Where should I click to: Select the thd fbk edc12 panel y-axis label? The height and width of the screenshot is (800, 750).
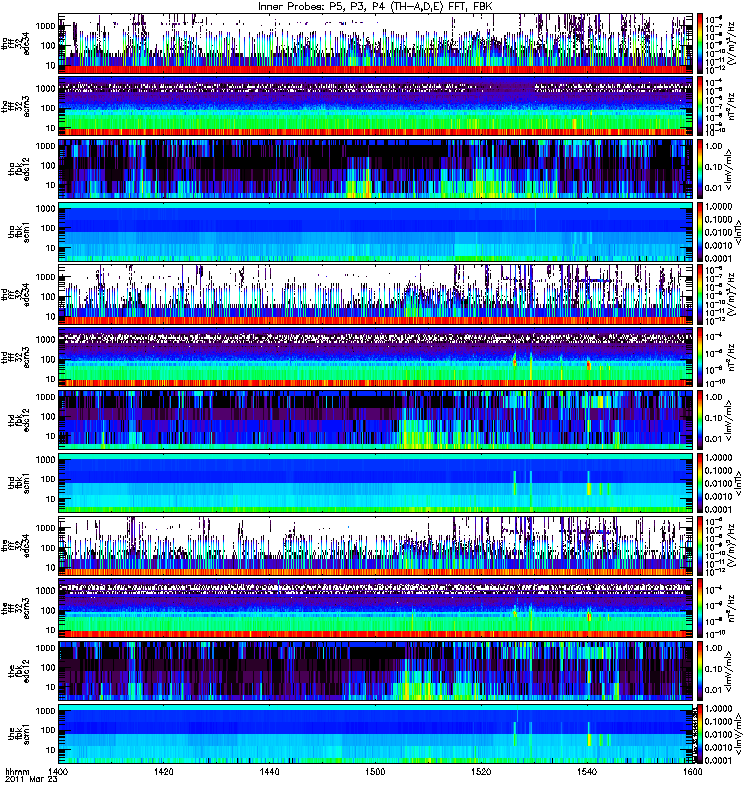[18, 420]
